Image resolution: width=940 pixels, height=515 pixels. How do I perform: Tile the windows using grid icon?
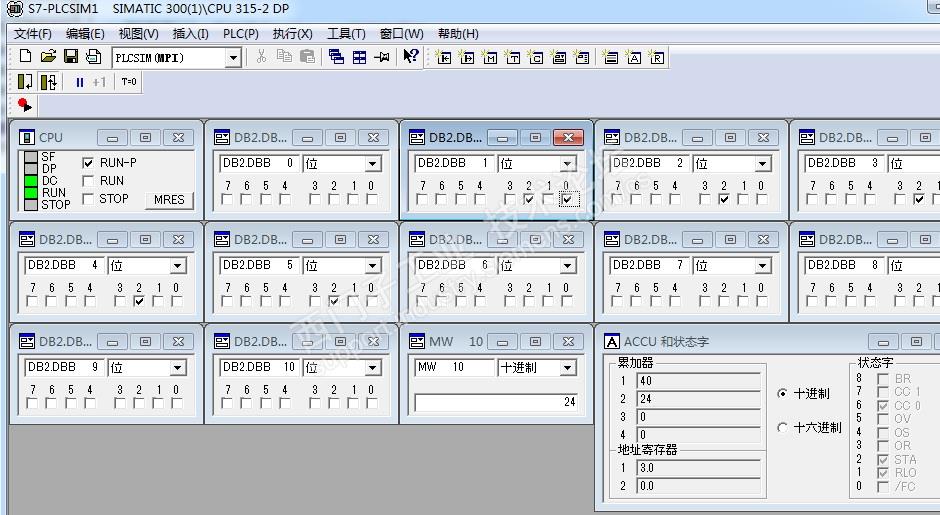[x=359, y=57]
